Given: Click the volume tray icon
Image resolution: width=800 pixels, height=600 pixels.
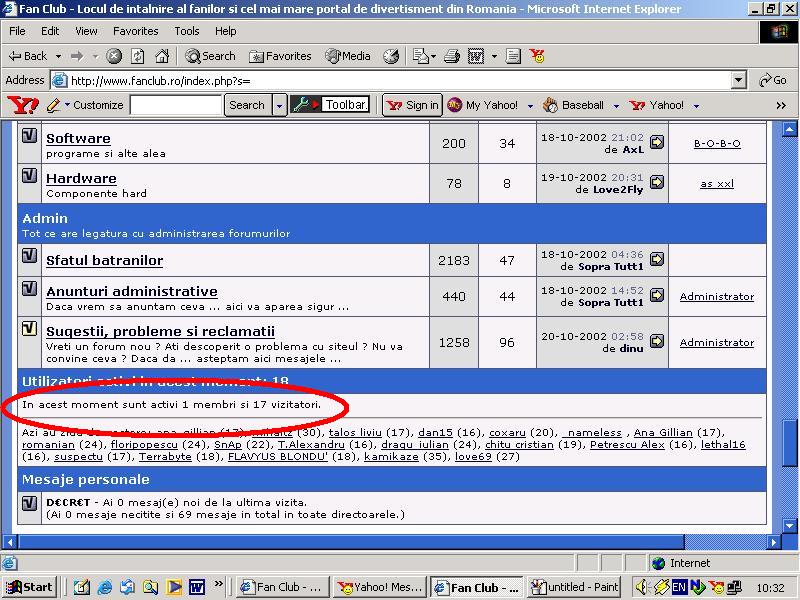Looking at the screenshot, I should tap(641, 587).
